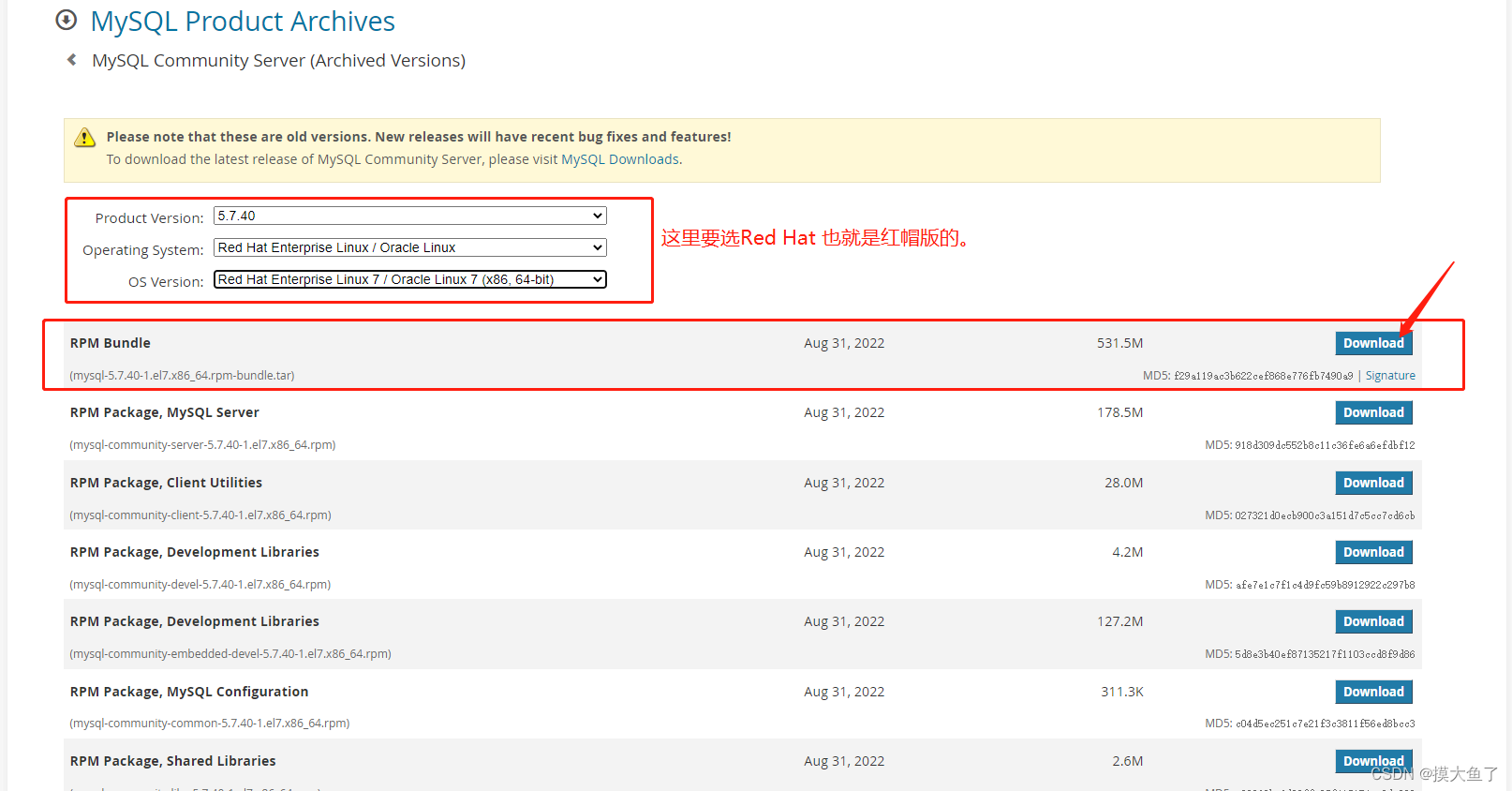The height and width of the screenshot is (791, 1512).
Task: Click the MySQL Product Archives heading
Action: (243, 21)
